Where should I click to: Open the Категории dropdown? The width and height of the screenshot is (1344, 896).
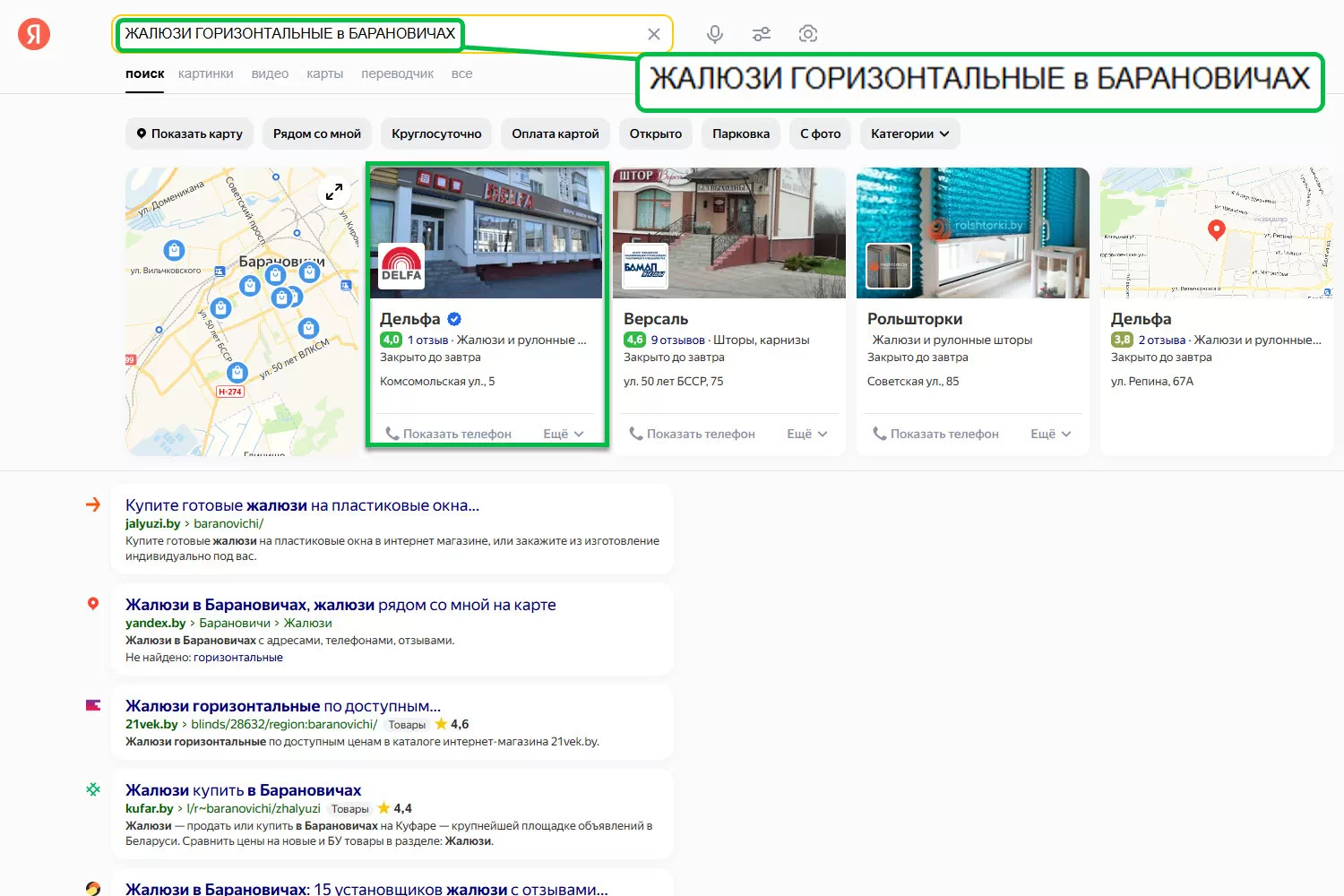pyautogui.click(x=909, y=134)
